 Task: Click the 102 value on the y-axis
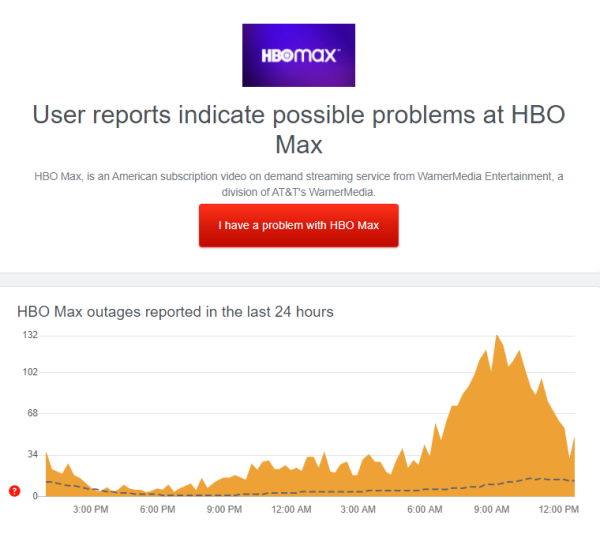point(30,372)
